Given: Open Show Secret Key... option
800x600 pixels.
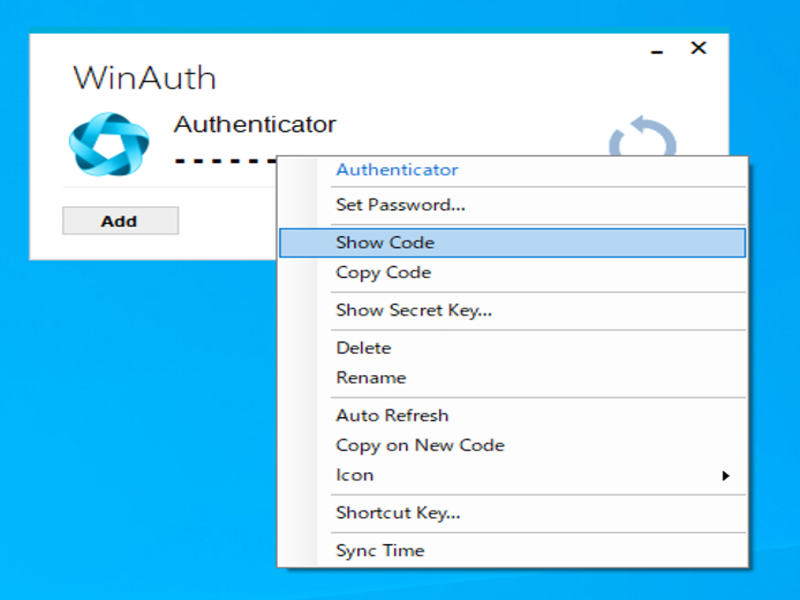Looking at the screenshot, I should (512, 310).
